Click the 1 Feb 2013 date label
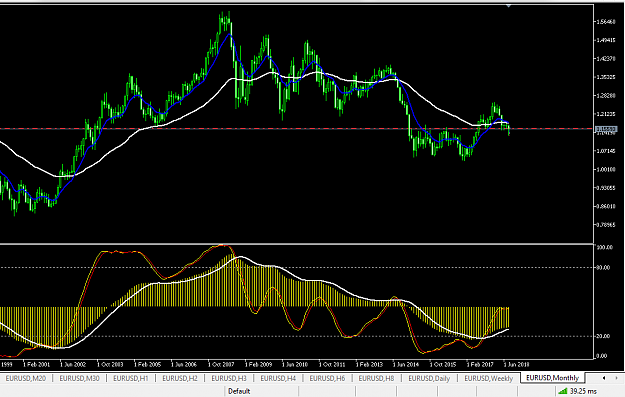The image size is (625, 397). (x=369, y=364)
